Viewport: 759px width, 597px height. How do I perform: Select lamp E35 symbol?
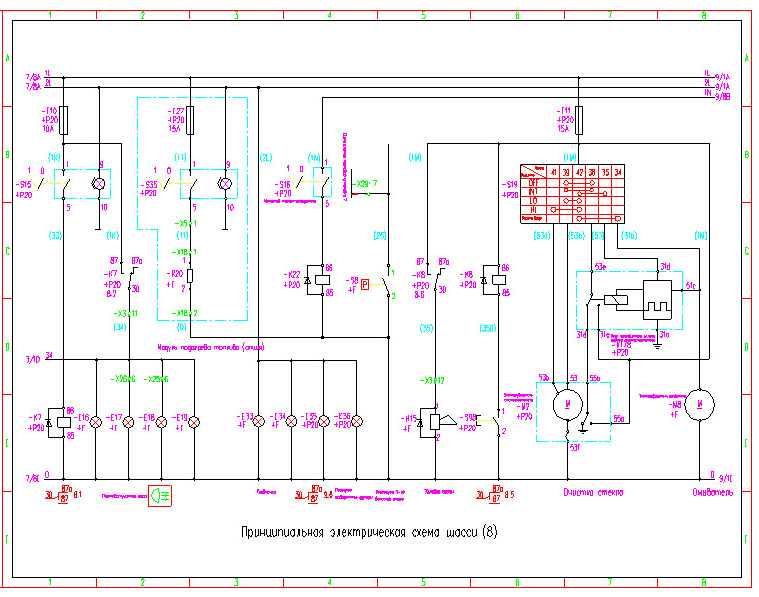(324, 421)
